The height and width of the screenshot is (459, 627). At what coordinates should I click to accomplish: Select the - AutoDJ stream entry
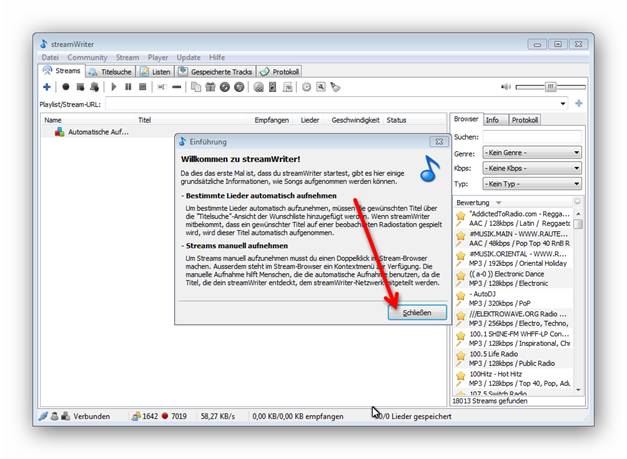click(513, 298)
